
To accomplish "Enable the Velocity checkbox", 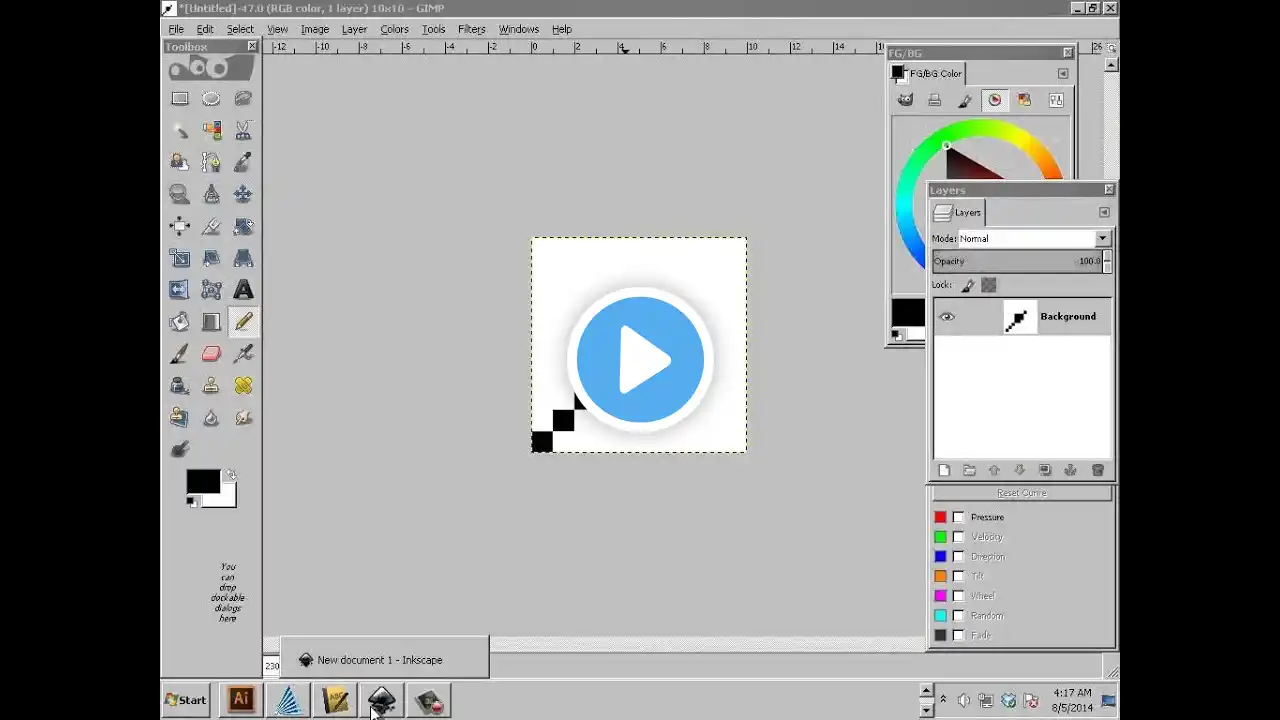I will pyautogui.click(x=958, y=537).
